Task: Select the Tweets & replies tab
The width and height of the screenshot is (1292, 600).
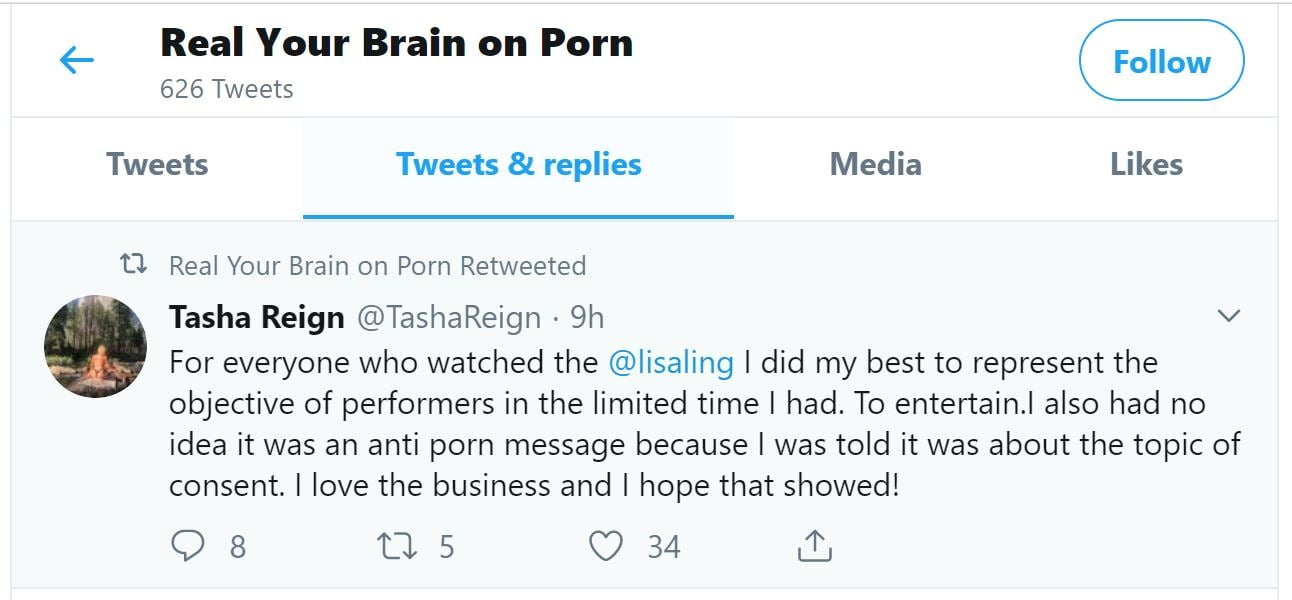Action: point(518,165)
